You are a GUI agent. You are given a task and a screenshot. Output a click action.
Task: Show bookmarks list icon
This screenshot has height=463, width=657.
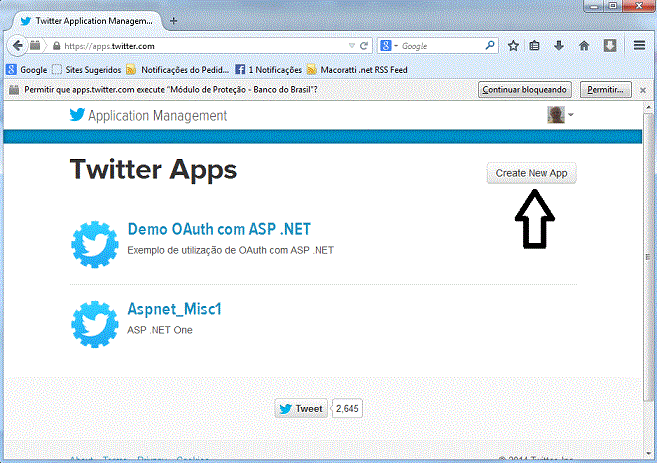[x=534, y=46]
